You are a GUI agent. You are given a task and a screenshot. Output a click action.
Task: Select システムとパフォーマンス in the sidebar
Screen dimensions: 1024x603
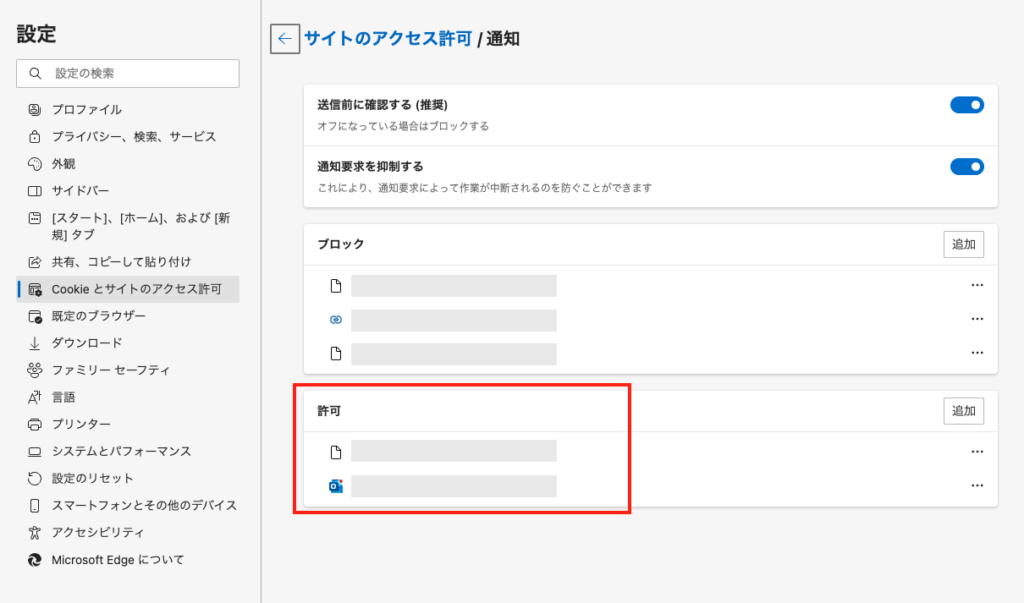pyautogui.click(x=121, y=451)
